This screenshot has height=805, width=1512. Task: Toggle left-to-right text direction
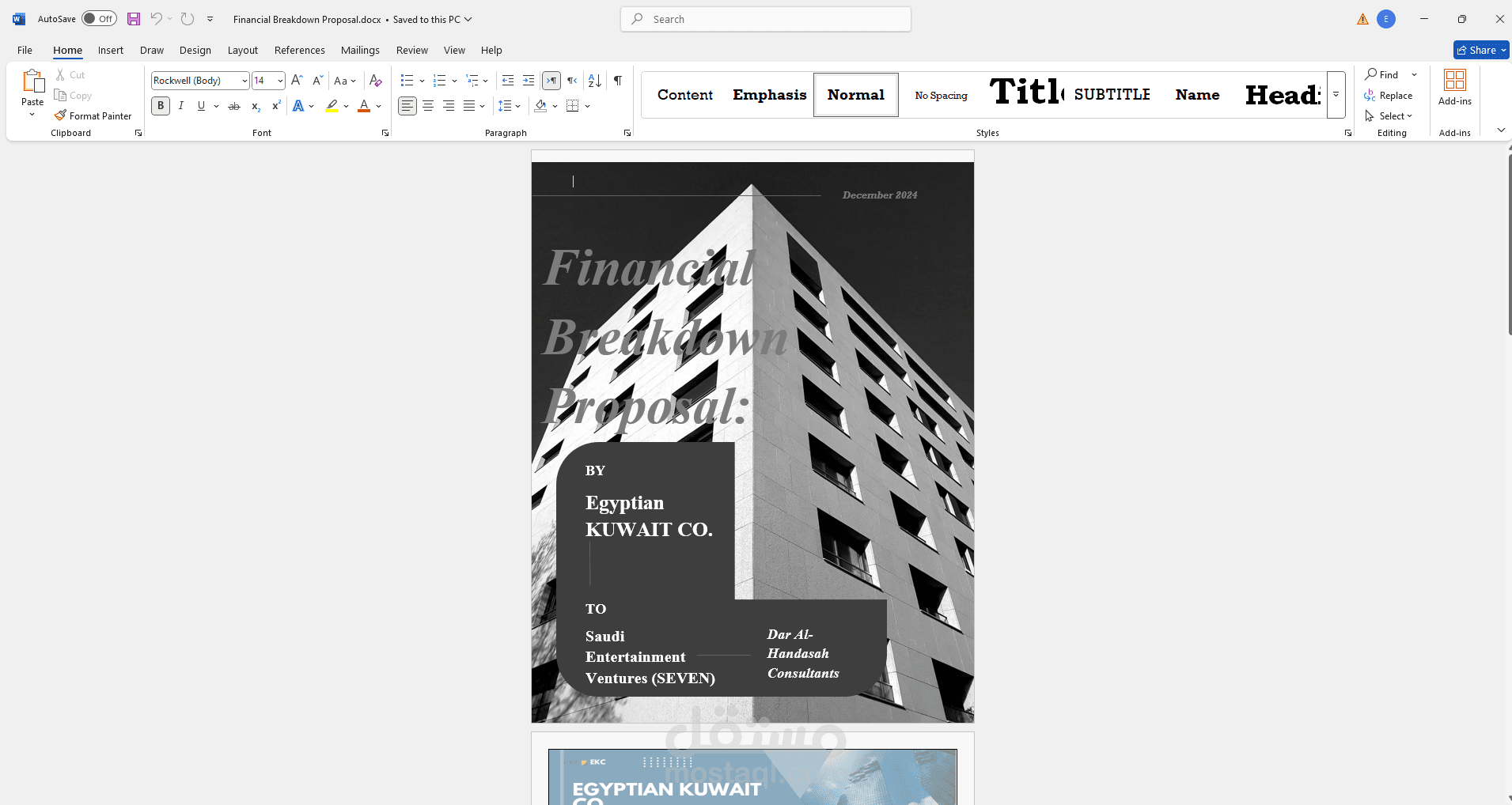point(551,80)
